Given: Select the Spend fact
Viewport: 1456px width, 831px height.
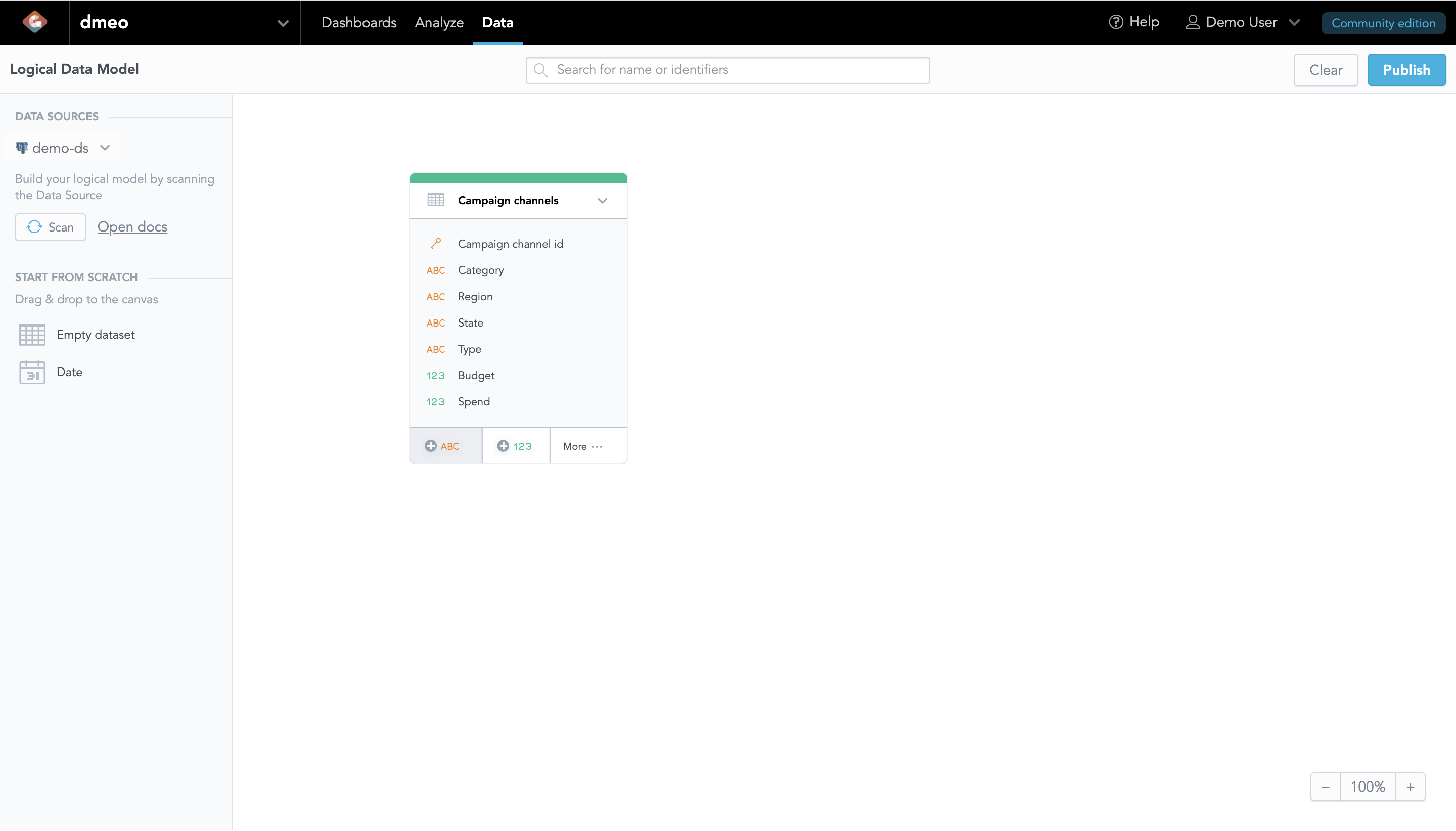Looking at the screenshot, I should pyautogui.click(x=474, y=402).
